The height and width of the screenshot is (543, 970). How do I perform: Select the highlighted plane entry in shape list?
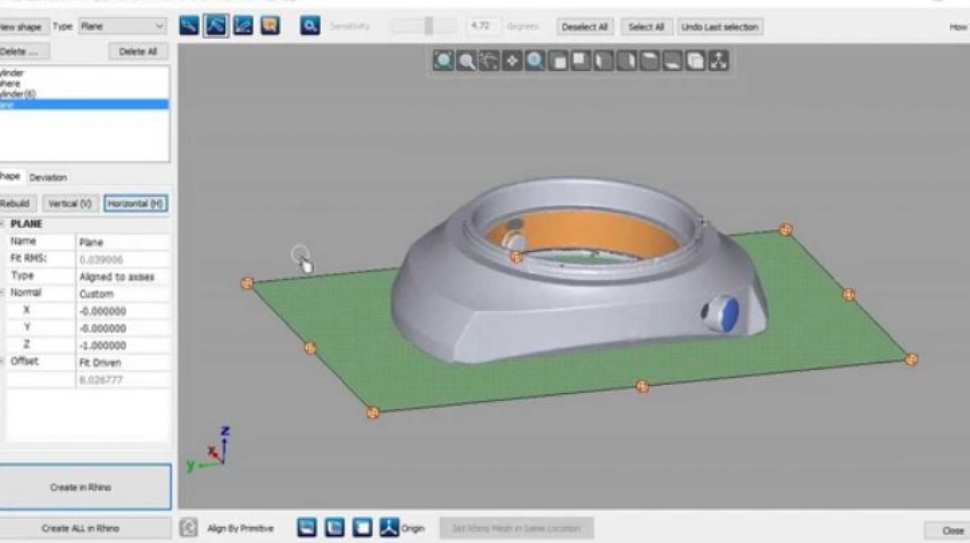click(80, 104)
